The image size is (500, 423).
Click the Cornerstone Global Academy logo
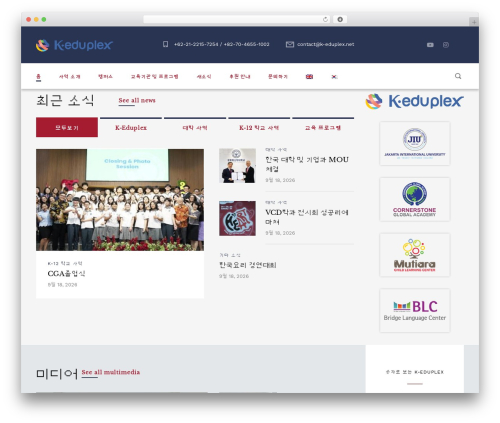point(415,199)
